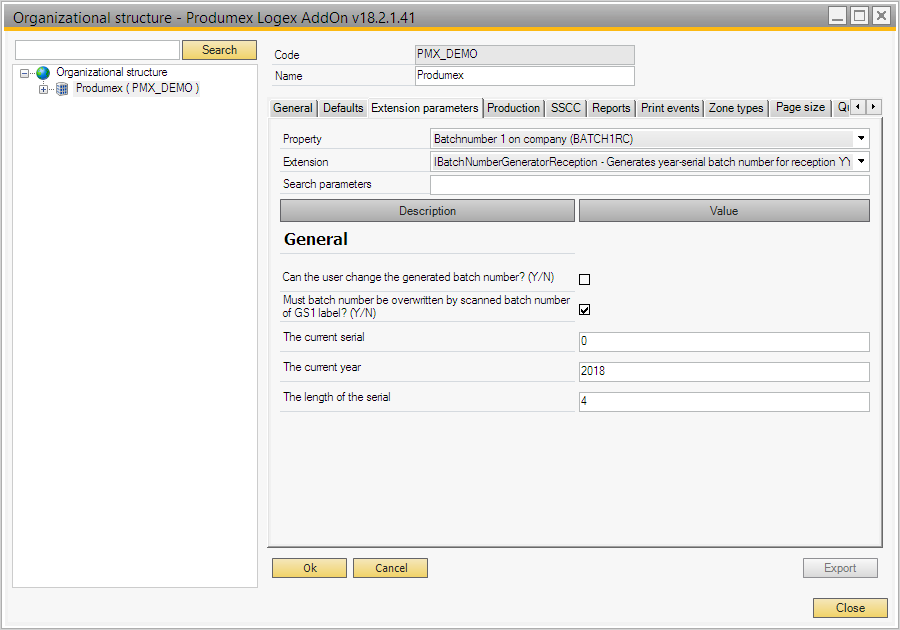Open the Extension dropdown list
This screenshot has width=900, height=630.
(861, 161)
